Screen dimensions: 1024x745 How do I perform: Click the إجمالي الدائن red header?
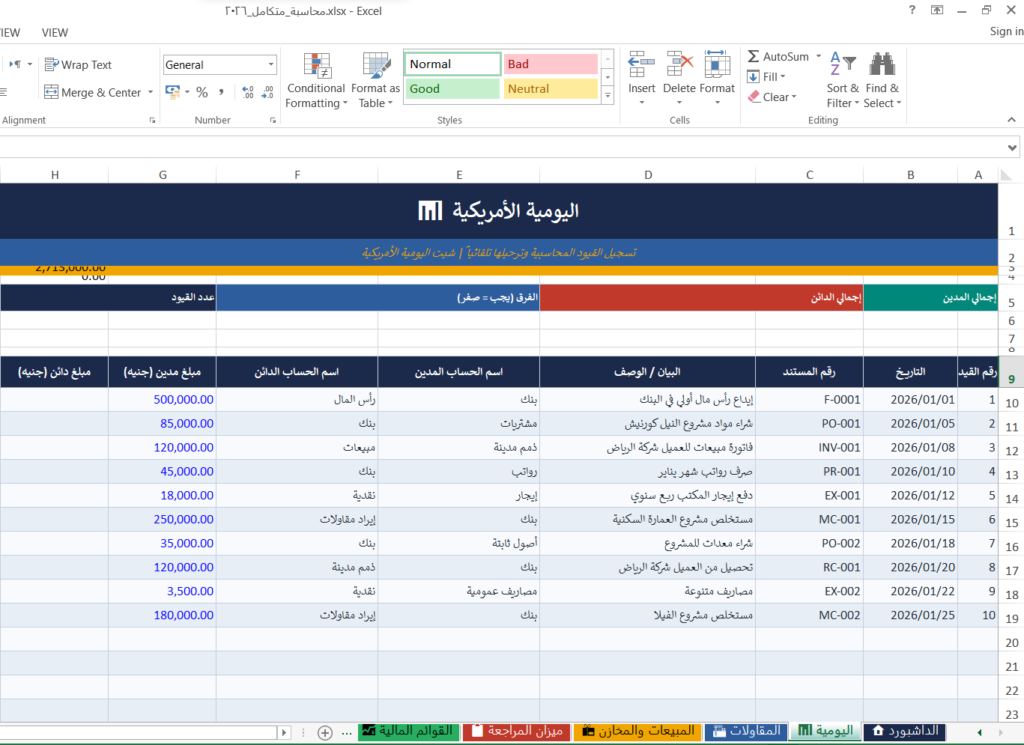701,298
